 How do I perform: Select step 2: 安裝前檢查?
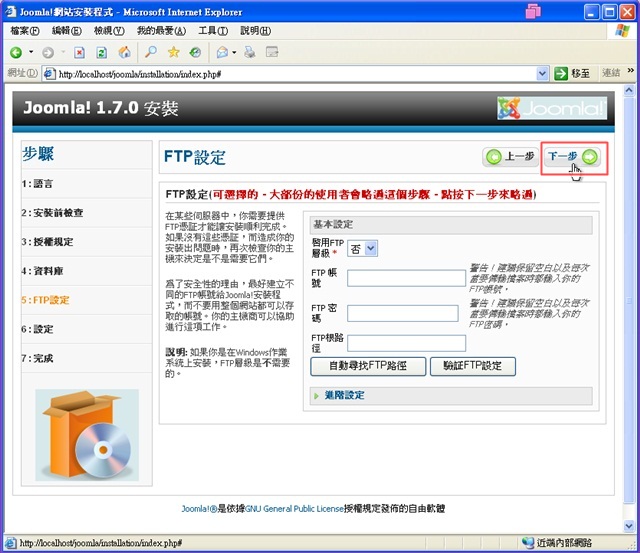click(x=52, y=213)
